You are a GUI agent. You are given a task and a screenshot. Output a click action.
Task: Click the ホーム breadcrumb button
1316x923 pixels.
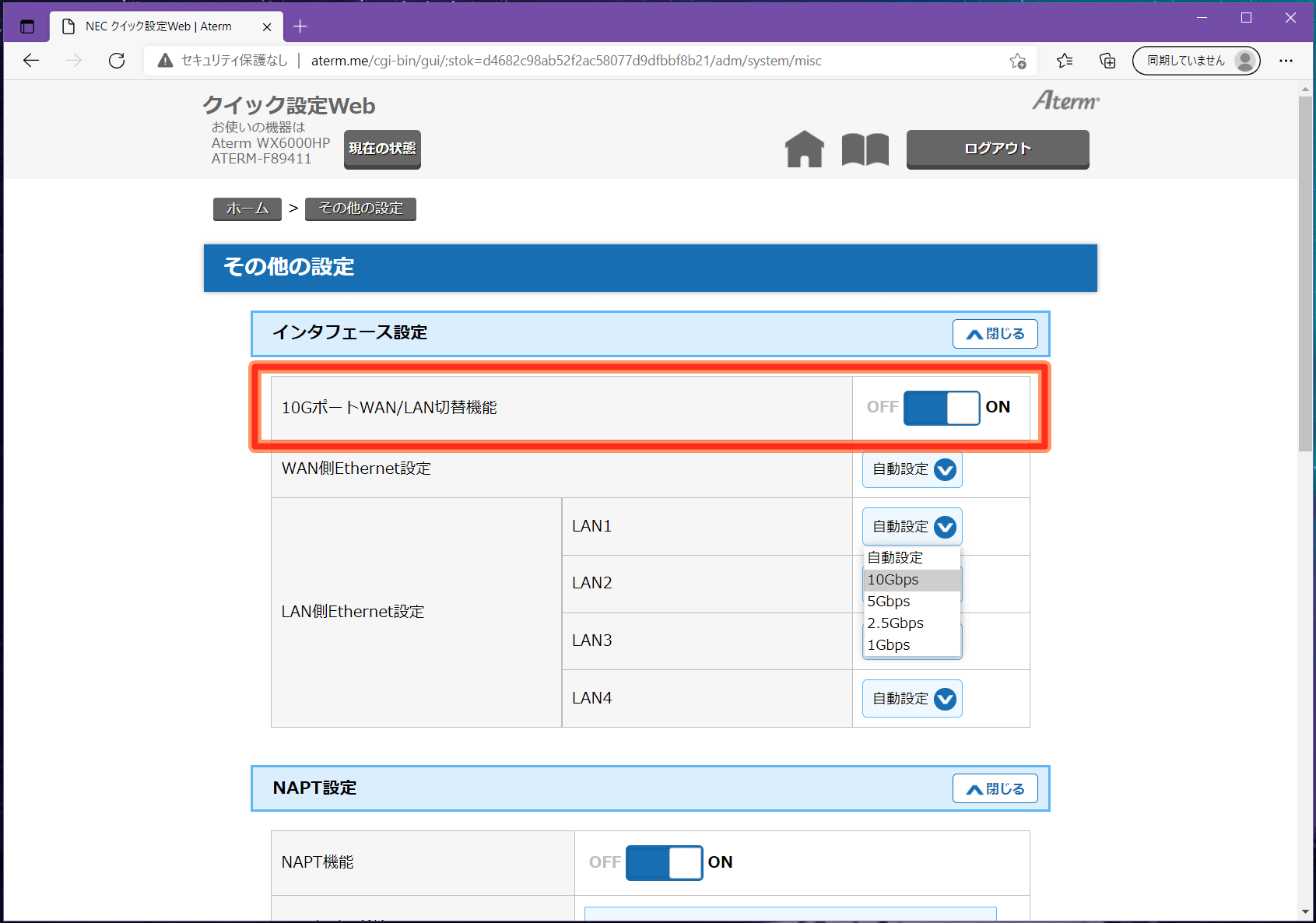pyautogui.click(x=247, y=209)
